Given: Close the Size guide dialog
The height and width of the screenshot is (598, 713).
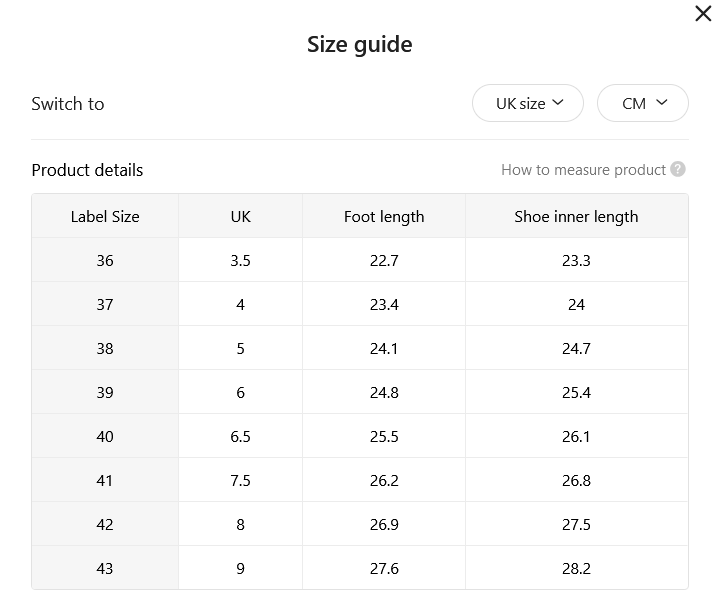Looking at the screenshot, I should (x=703, y=14).
